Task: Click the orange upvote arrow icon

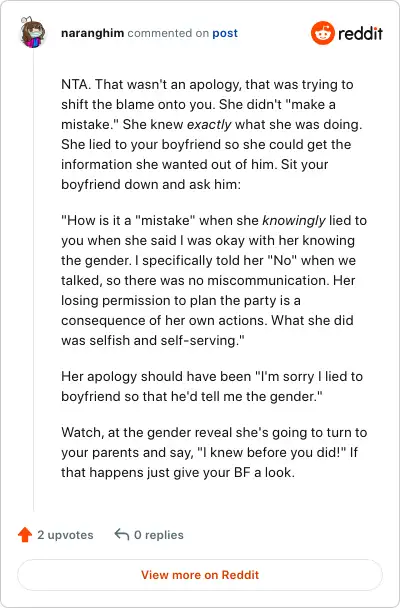Action: point(25,535)
